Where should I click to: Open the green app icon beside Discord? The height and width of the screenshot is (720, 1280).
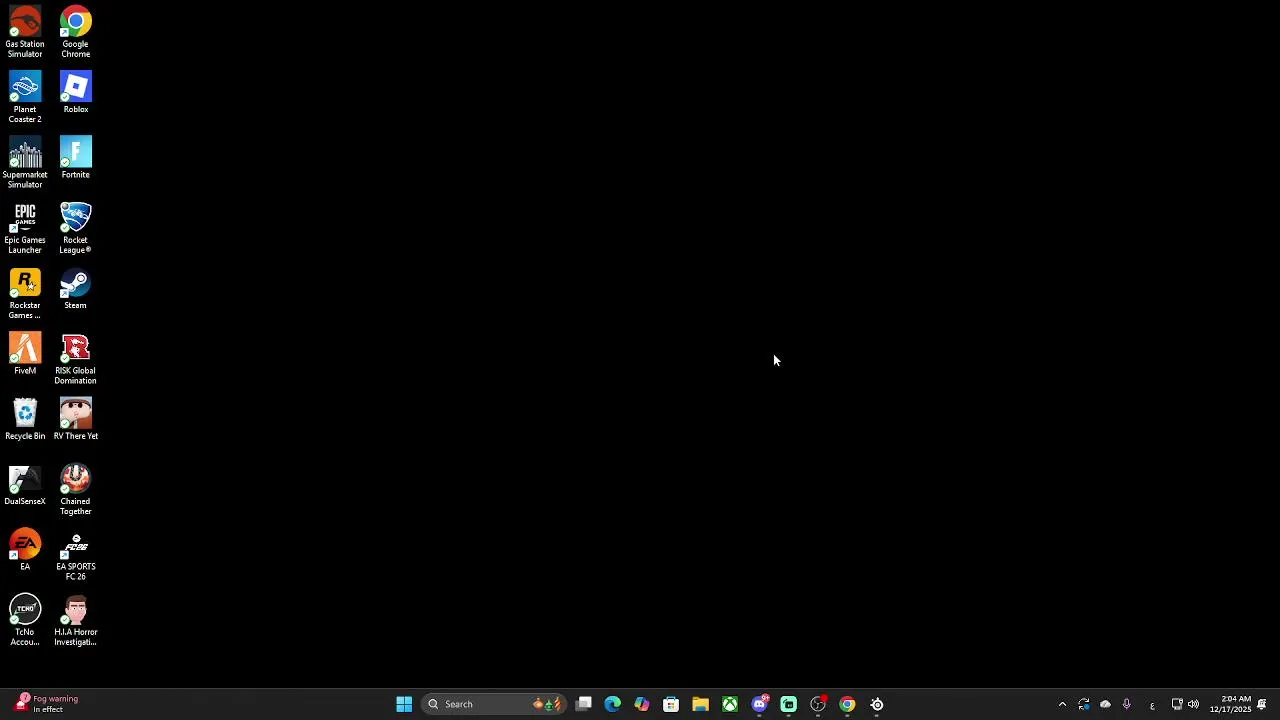788,704
